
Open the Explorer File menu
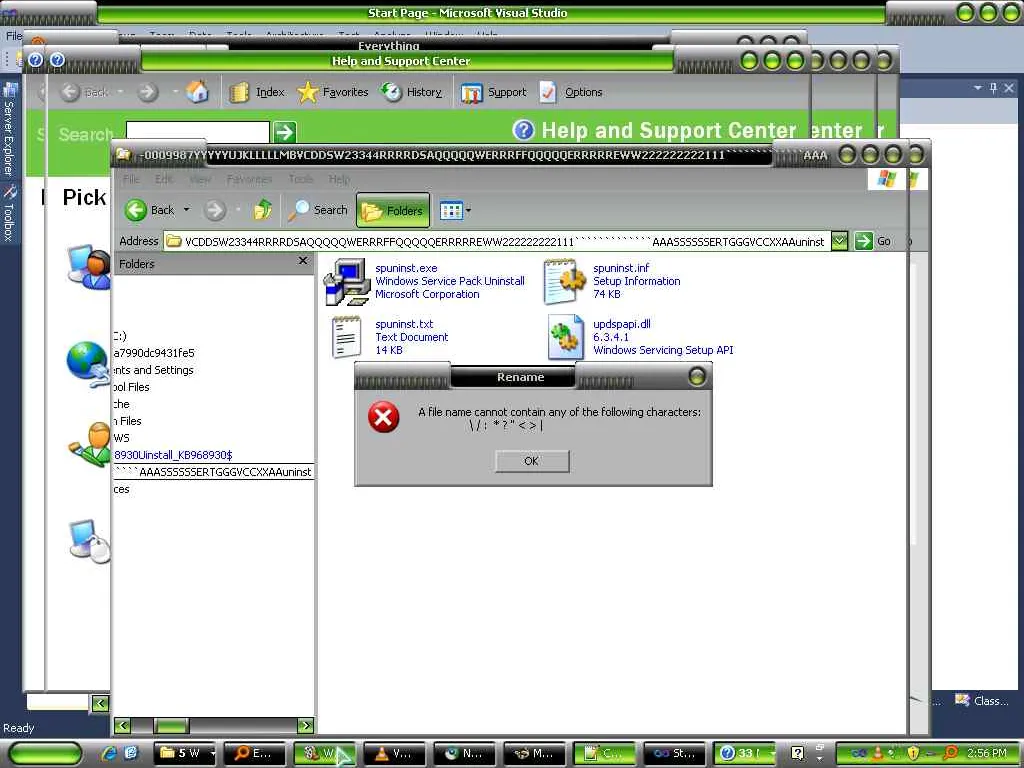pyautogui.click(x=131, y=179)
